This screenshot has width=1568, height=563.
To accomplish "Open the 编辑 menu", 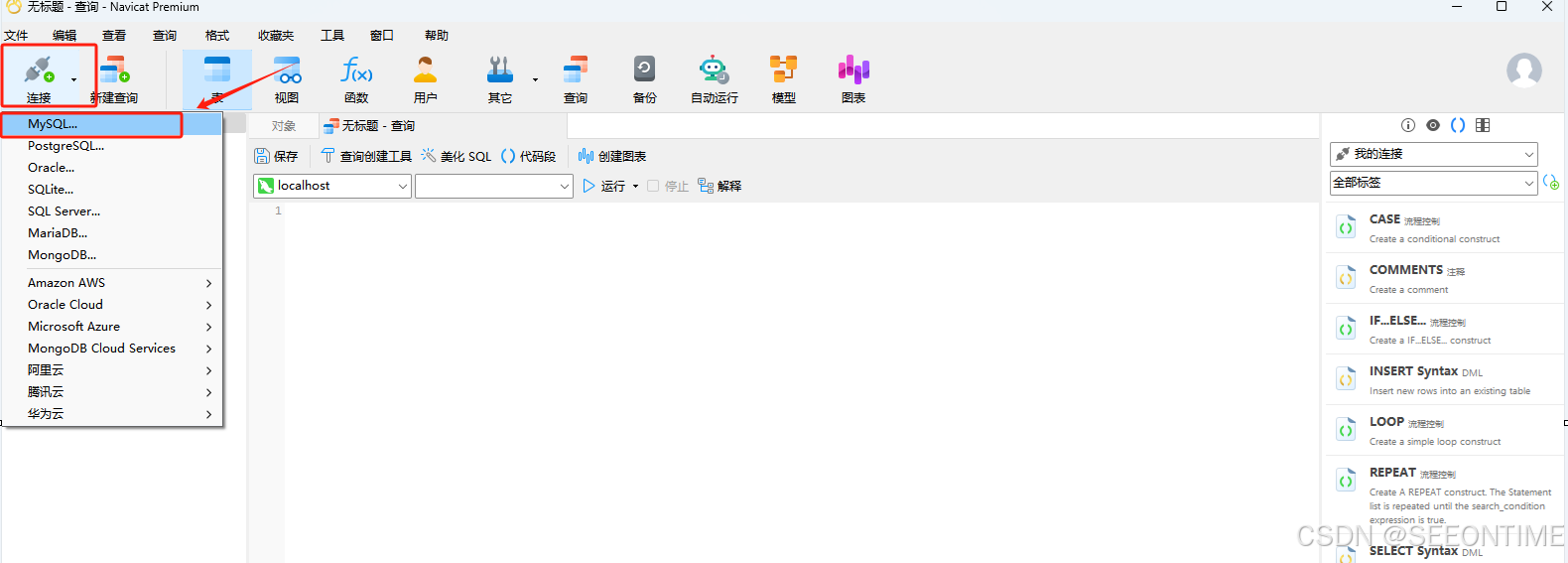I will [65, 36].
